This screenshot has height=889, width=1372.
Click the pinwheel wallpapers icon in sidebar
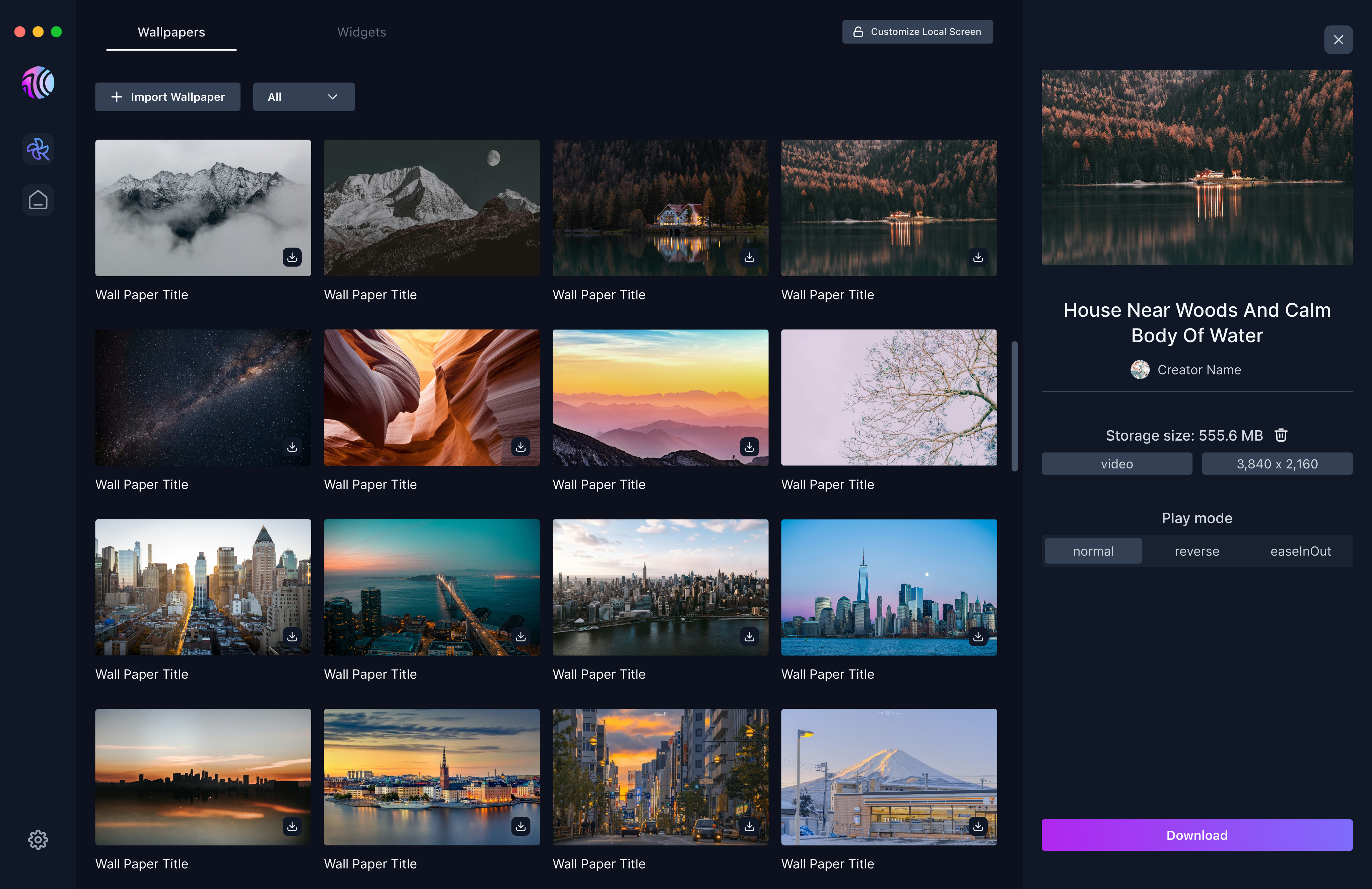[x=38, y=150]
